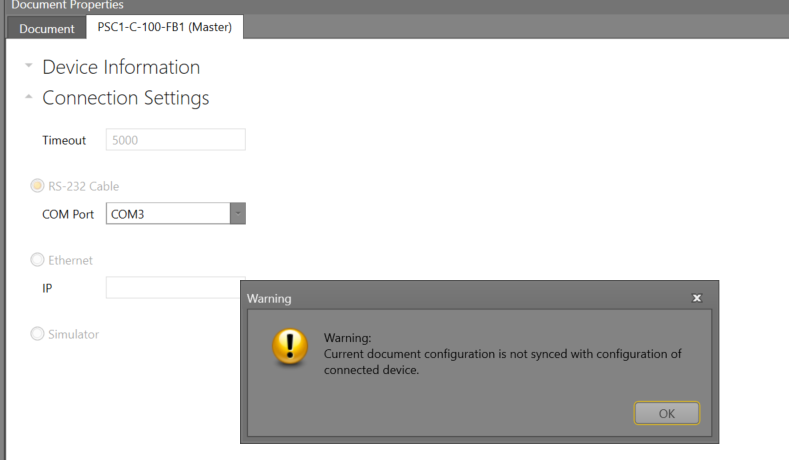Click the COM3 combo box value
789x460 pixels.
(168, 213)
